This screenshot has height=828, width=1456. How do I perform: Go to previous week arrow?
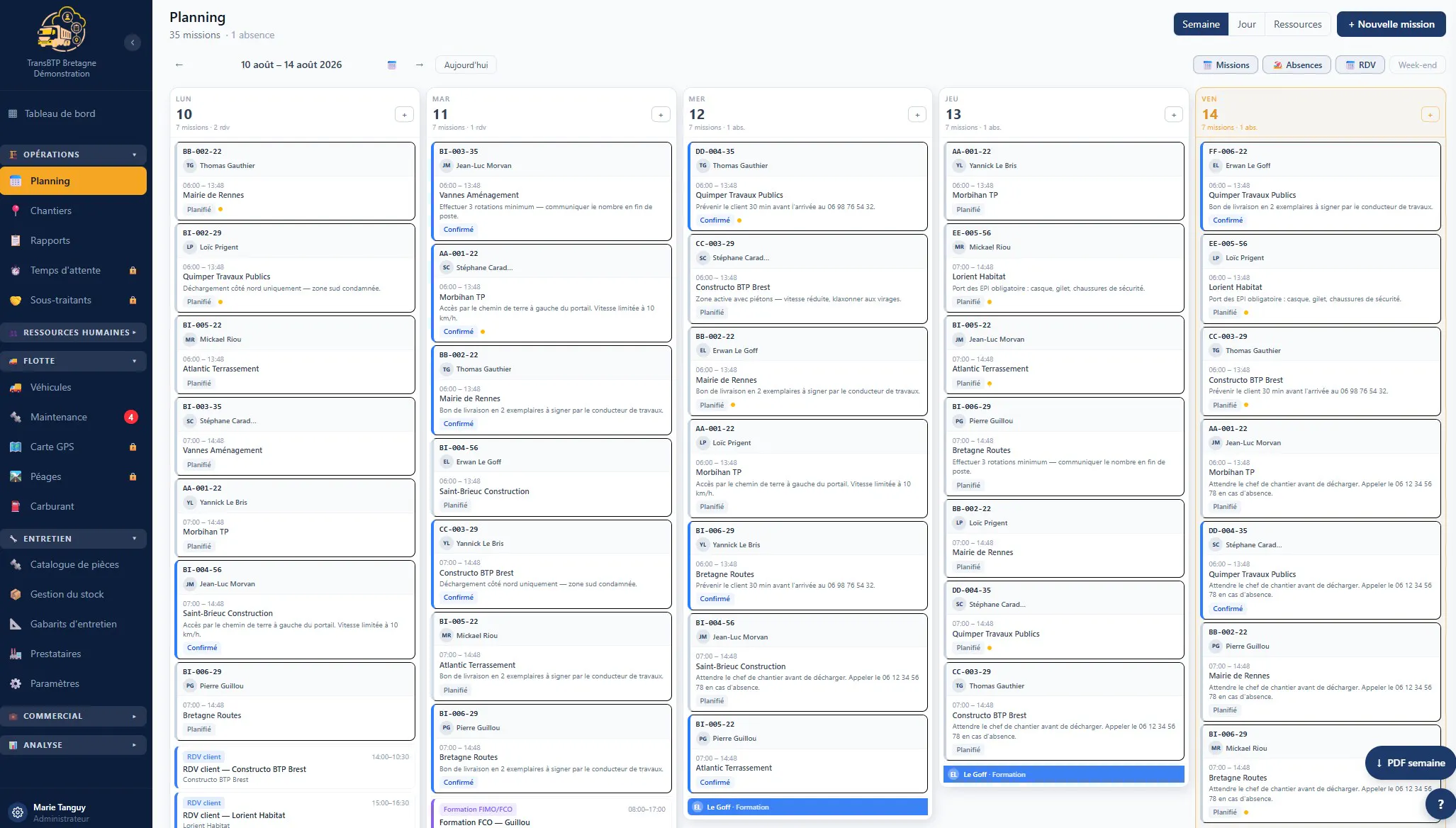(179, 65)
